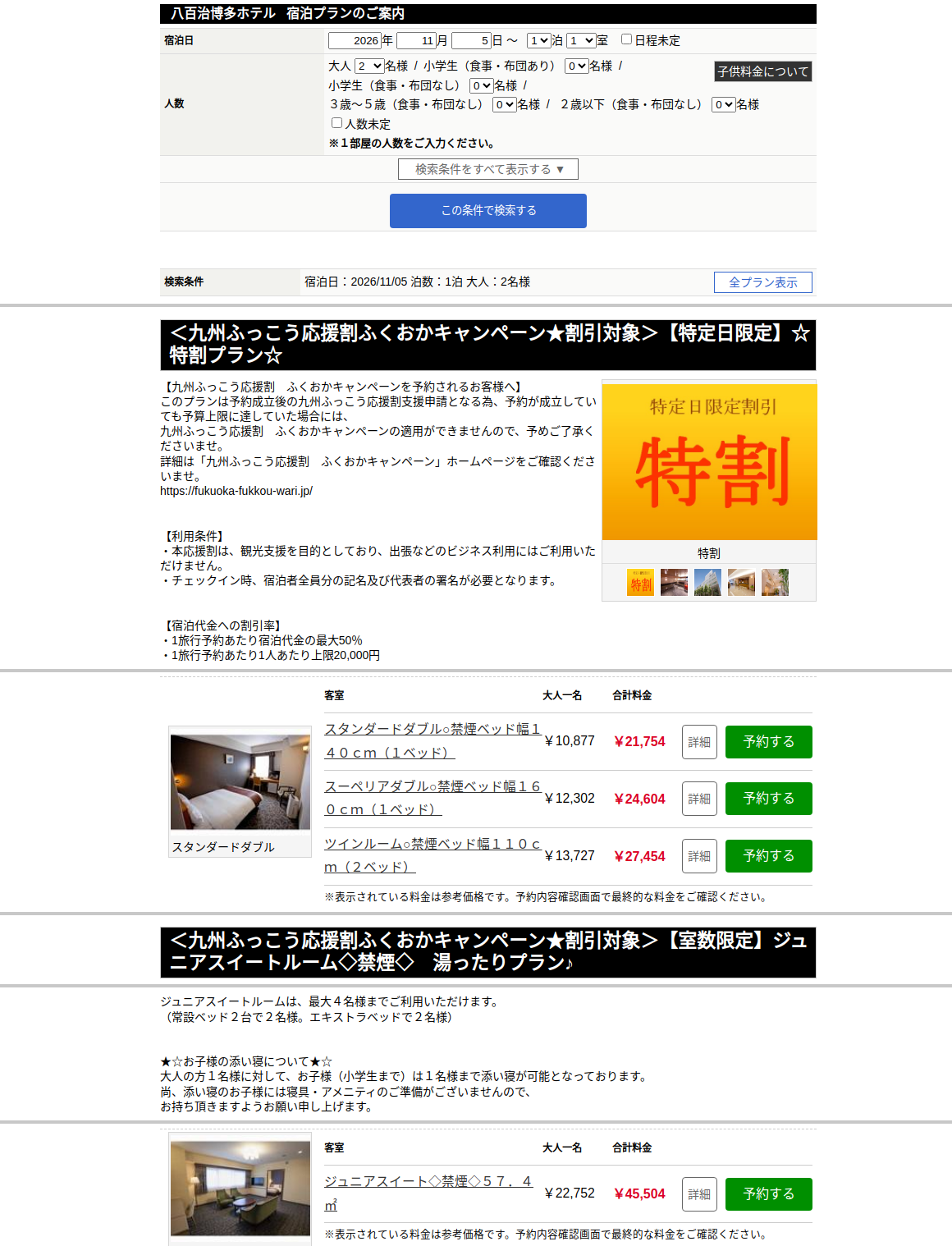Select the fourth gallery thumbnail (lobby)
Image resolution: width=952 pixels, height=1246 pixels.
tap(741, 582)
